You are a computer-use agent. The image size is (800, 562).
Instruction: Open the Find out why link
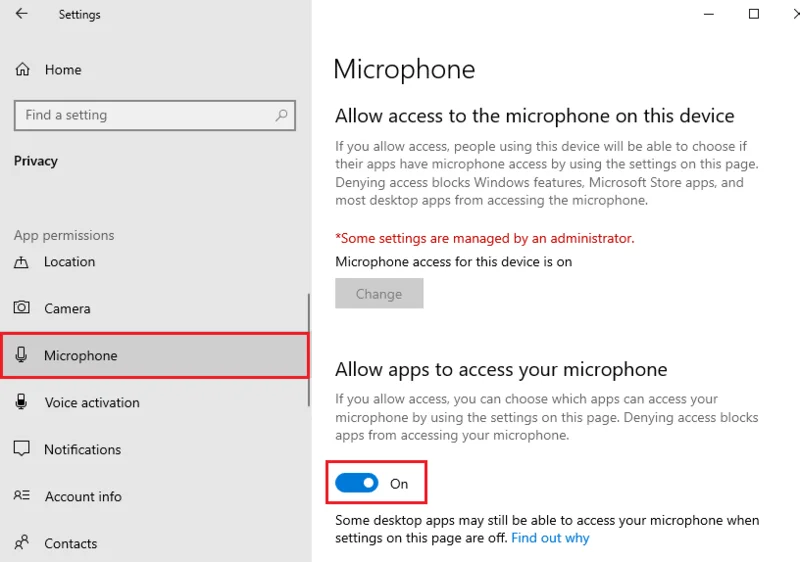(550, 538)
